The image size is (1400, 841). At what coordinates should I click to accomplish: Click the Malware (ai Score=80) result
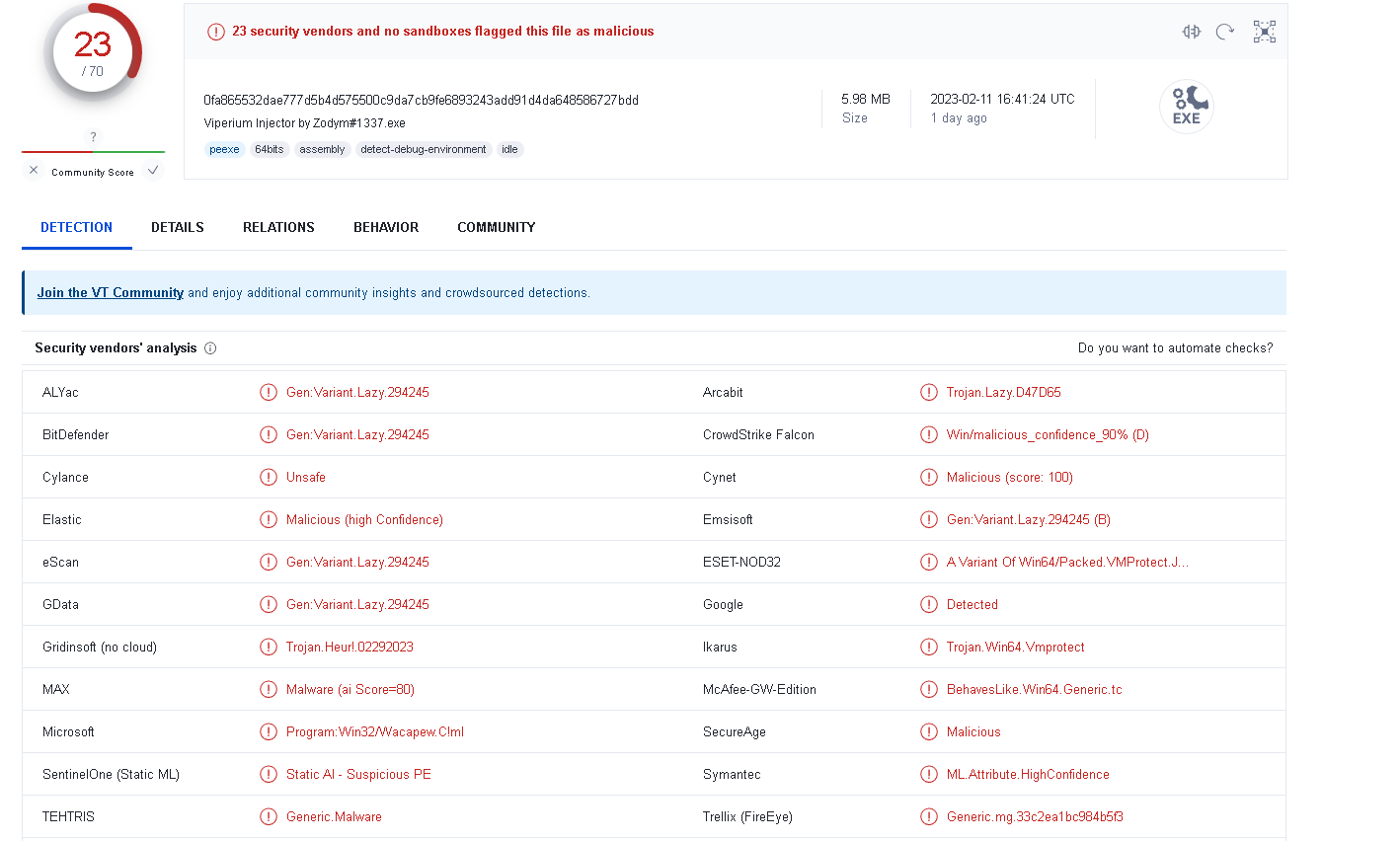pyautogui.click(x=350, y=689)
